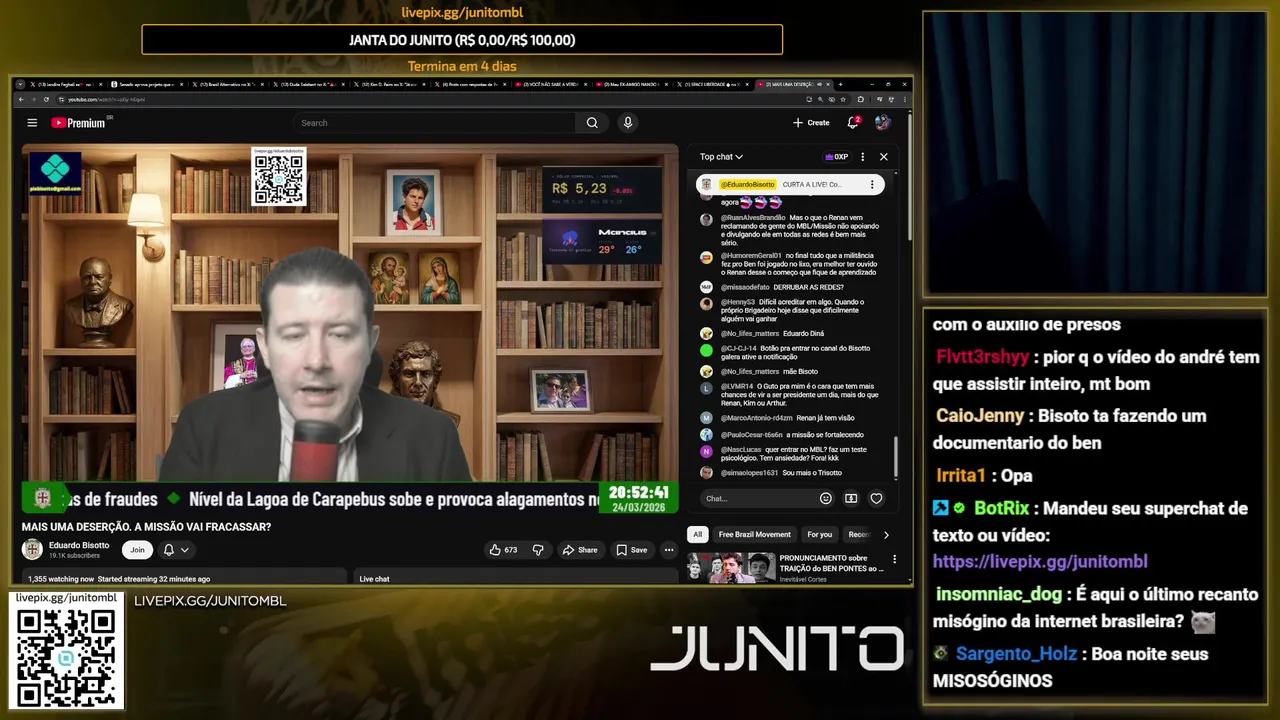The height and width of the screenshot is (720, 1280).
Task: Click the YouTube live chat scrollbar
Action: pos(896,457)
